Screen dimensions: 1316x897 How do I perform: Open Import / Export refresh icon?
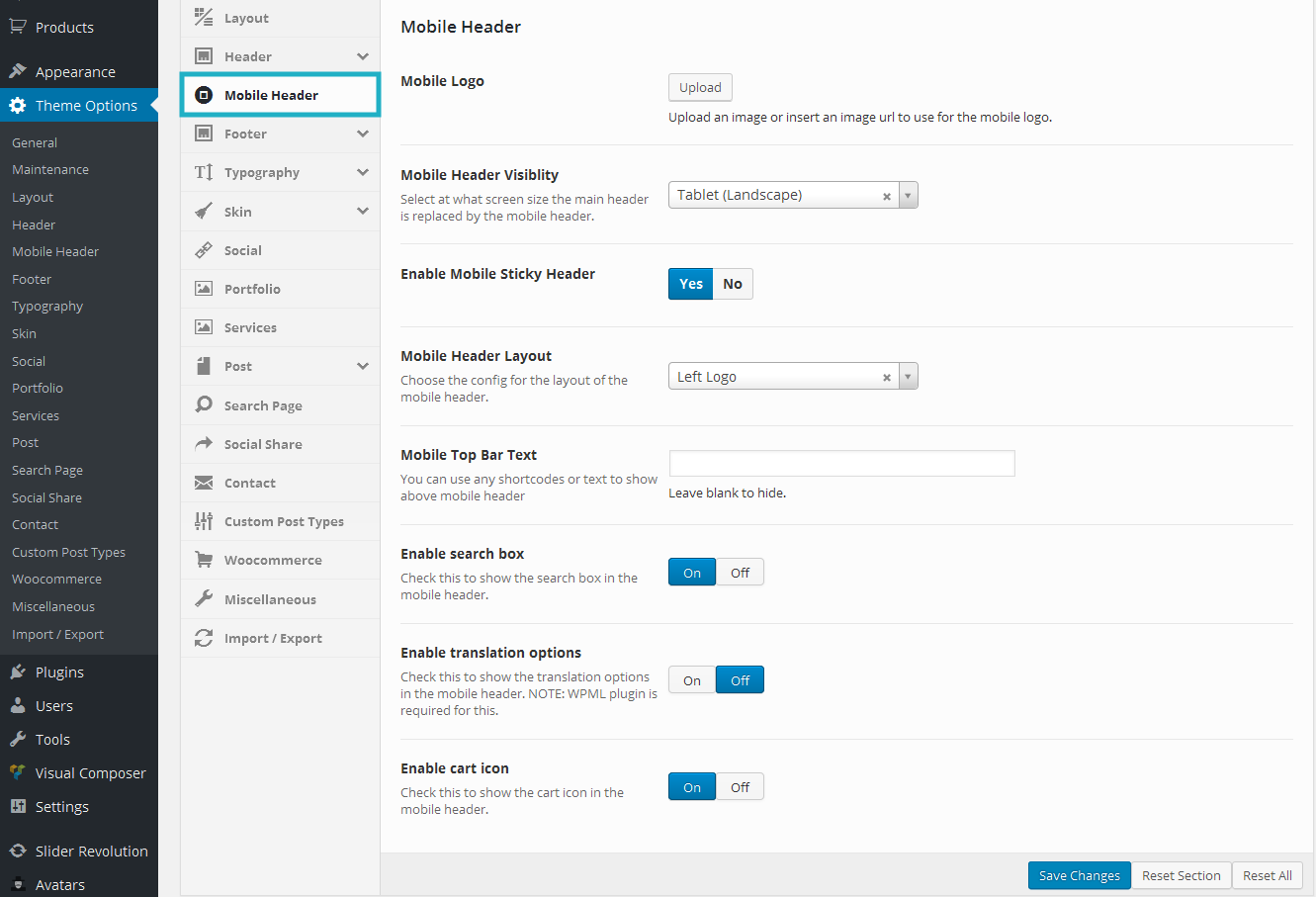click(x=204, y=638)
